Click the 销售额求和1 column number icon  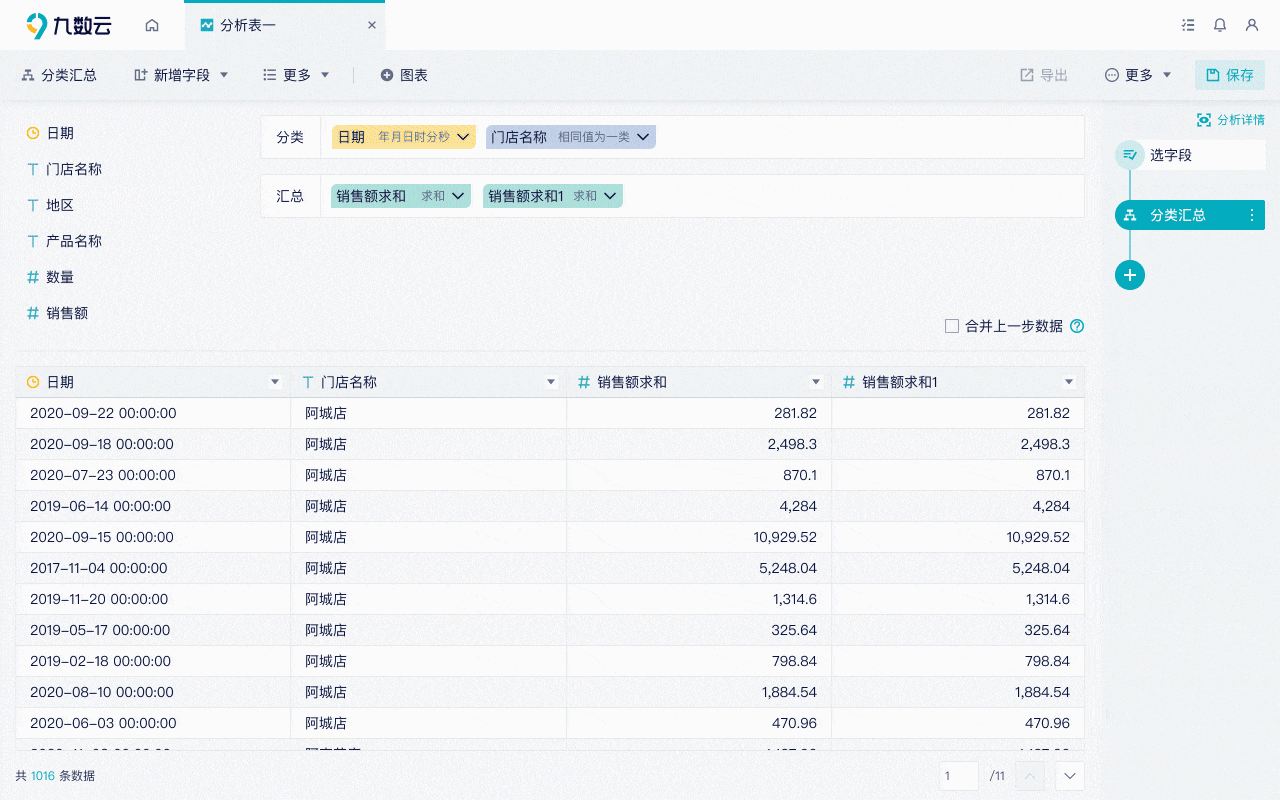(x=849, y=382)
